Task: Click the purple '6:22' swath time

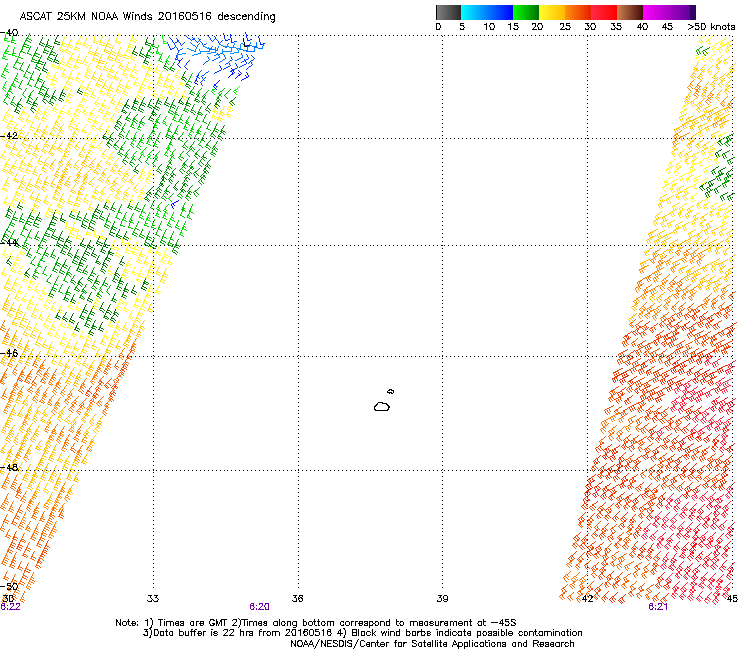Action: (x=10, y=607)
